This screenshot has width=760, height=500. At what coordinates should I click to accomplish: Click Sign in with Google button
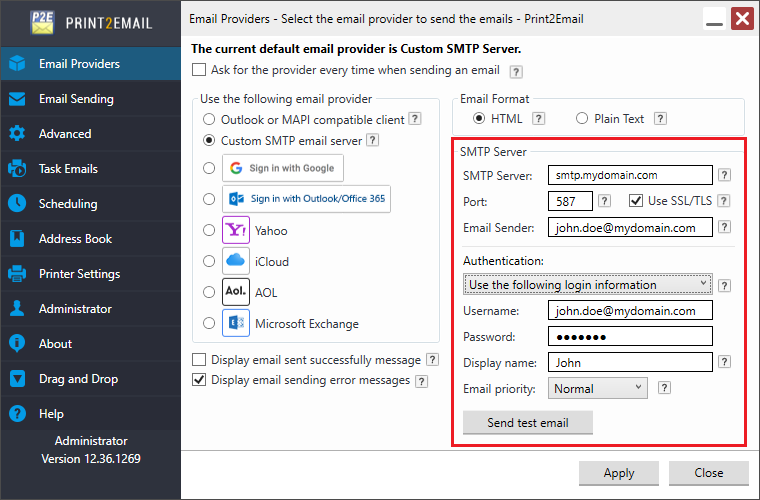(283, 168)
